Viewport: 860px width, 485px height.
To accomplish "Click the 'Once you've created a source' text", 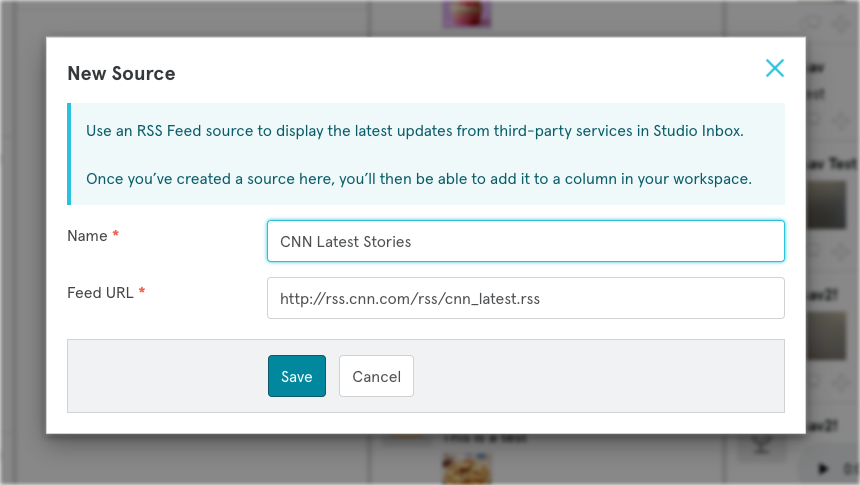I will pos(418,179).
